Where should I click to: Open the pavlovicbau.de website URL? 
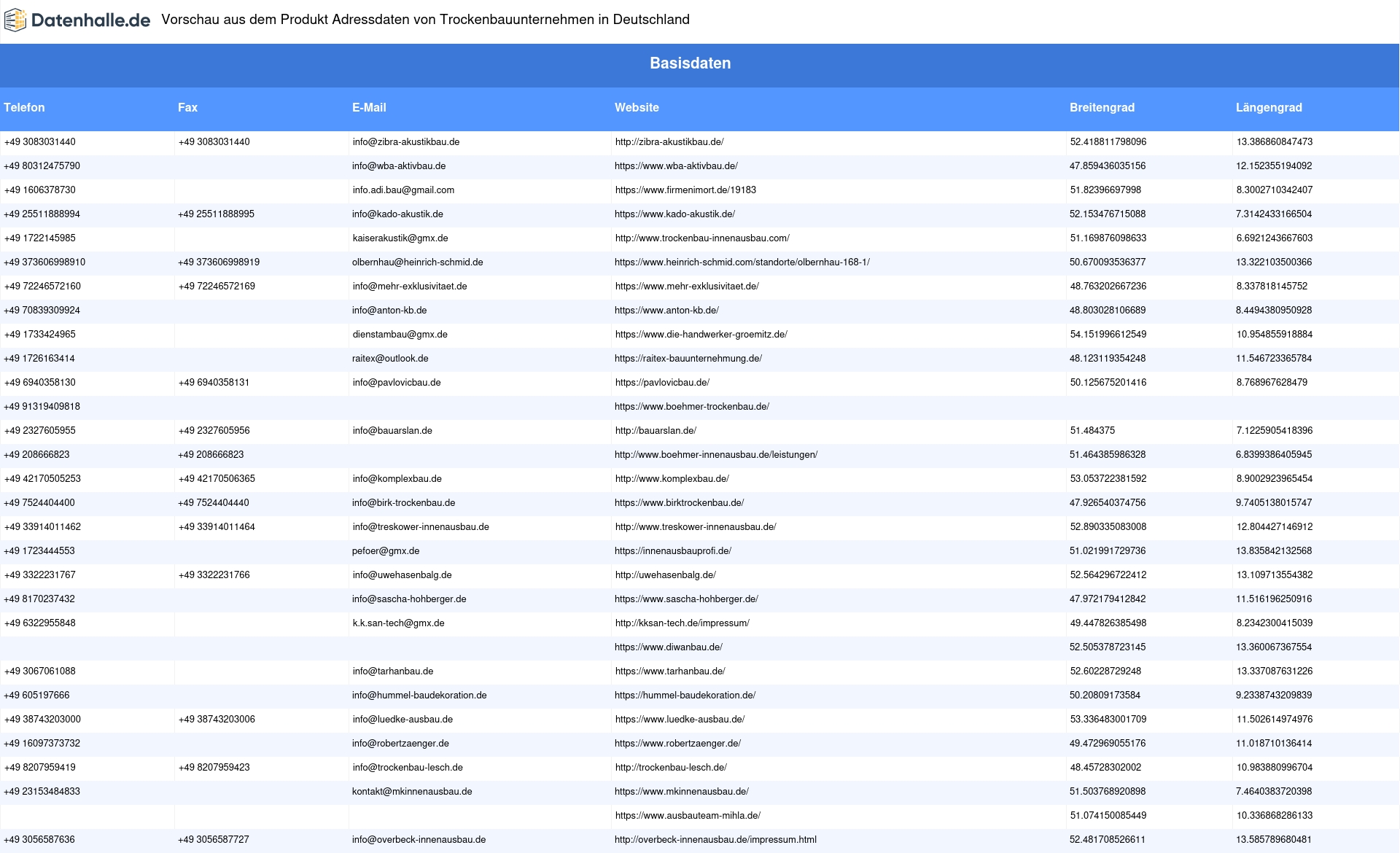pos(662,383)
